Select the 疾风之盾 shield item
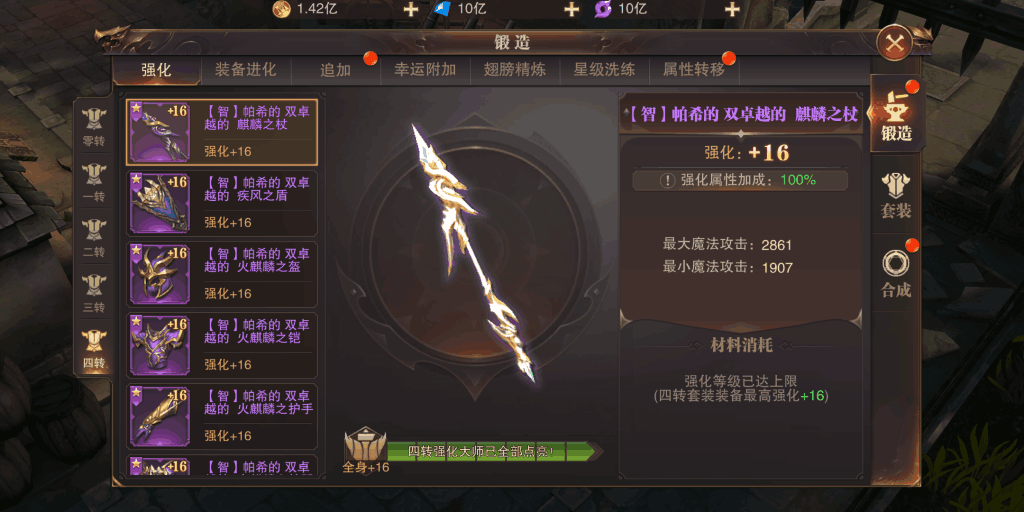 point(222,202)
